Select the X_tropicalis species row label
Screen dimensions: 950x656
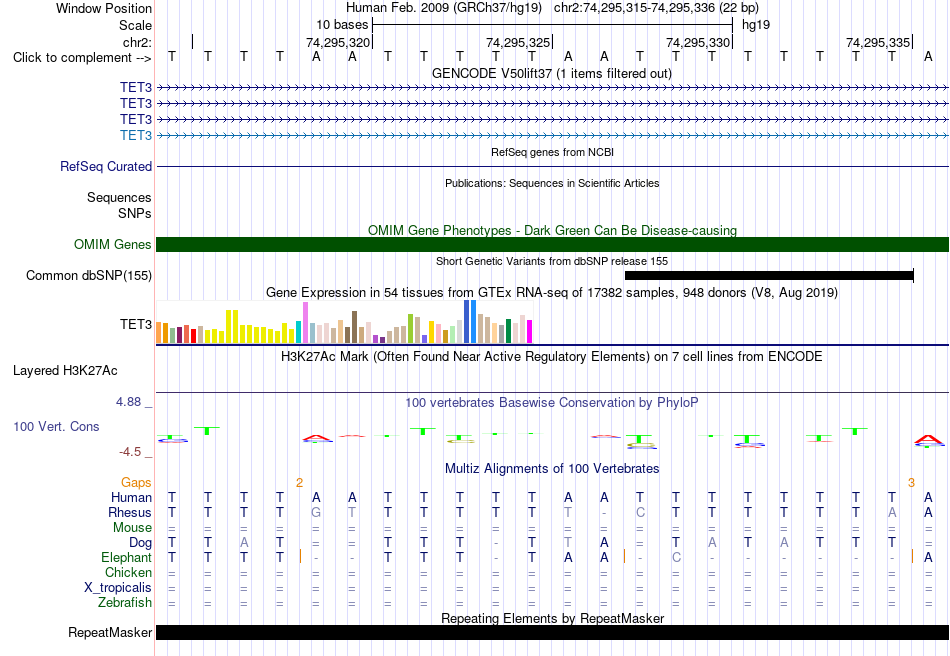pyautogui.click(x=118, y=588)
